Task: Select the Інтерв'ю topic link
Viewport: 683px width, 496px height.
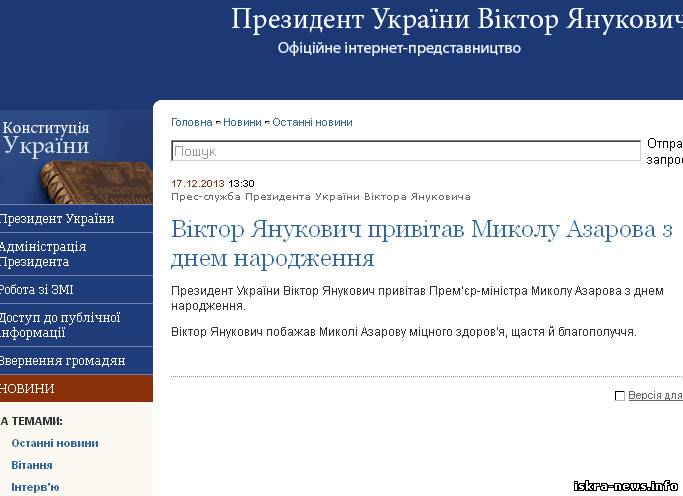Action: point(35,487)
